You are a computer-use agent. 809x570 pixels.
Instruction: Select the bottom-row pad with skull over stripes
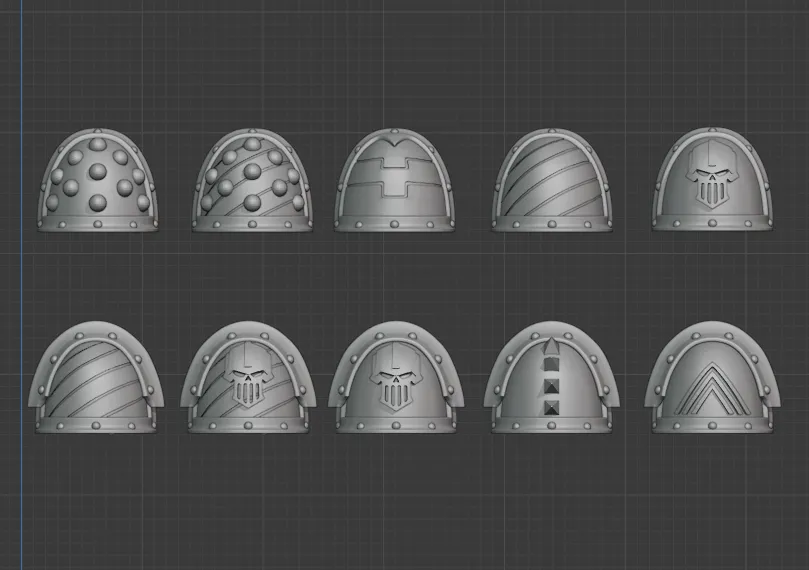pos(248,377)
